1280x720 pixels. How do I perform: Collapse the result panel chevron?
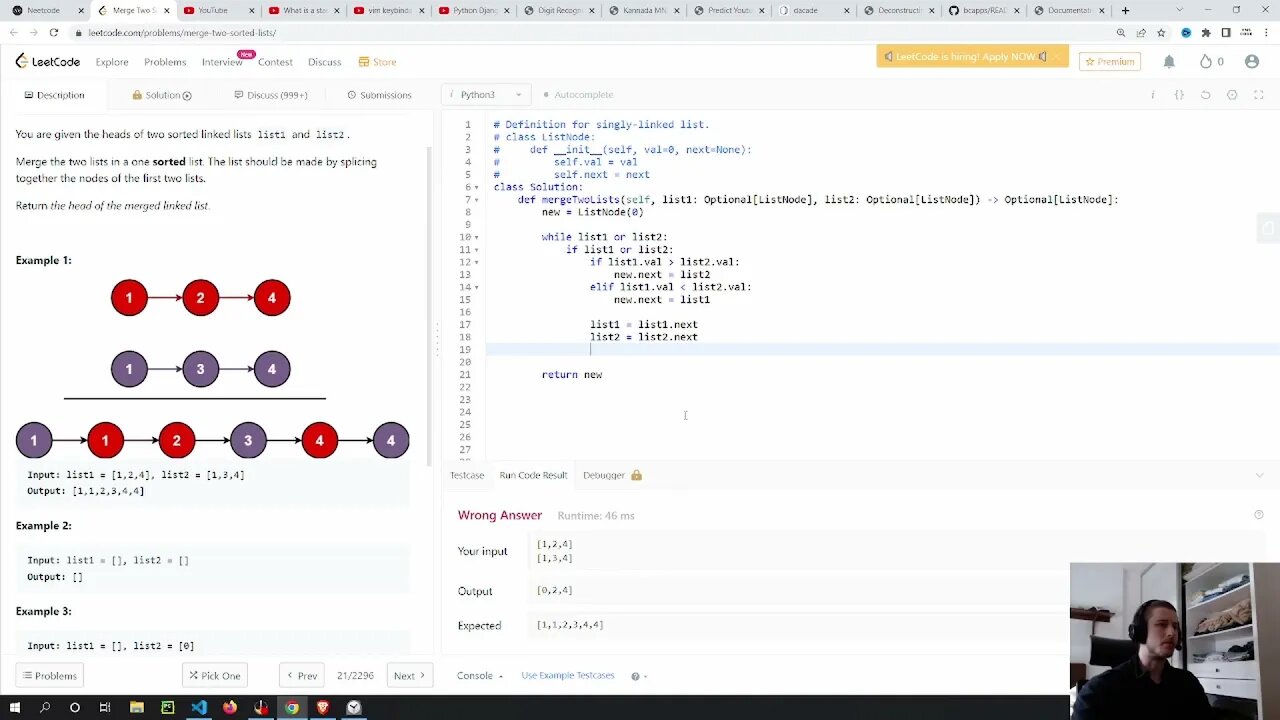pos(1259,475)
